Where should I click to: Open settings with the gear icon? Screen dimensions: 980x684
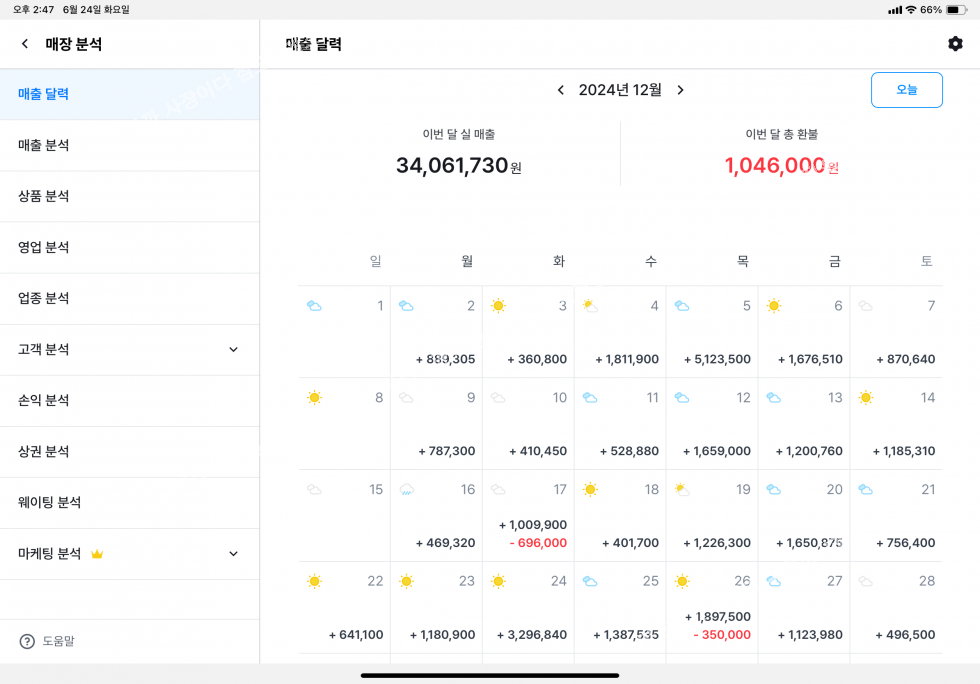tap(955, 44)
